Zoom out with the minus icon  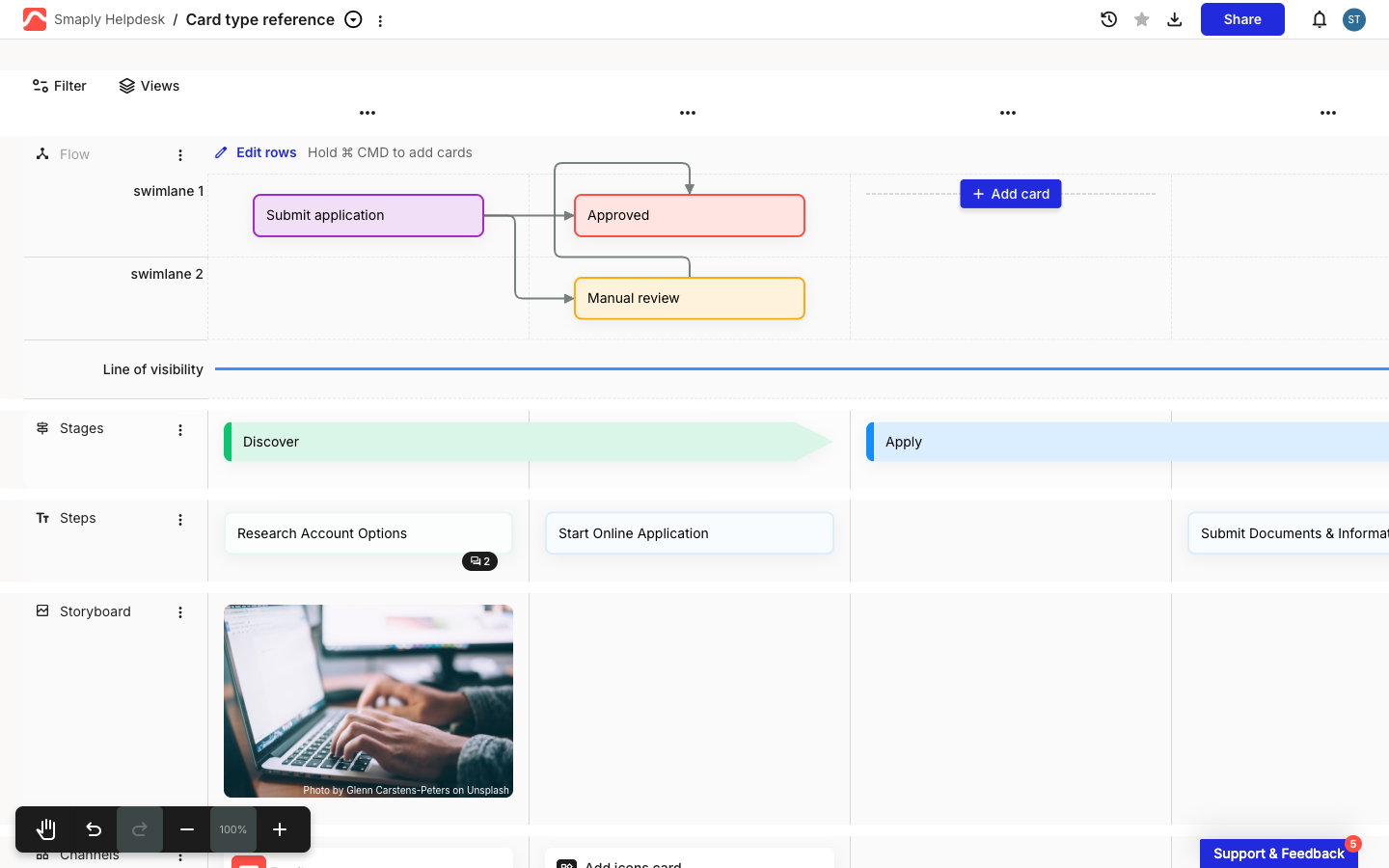[x=187, y=829]
